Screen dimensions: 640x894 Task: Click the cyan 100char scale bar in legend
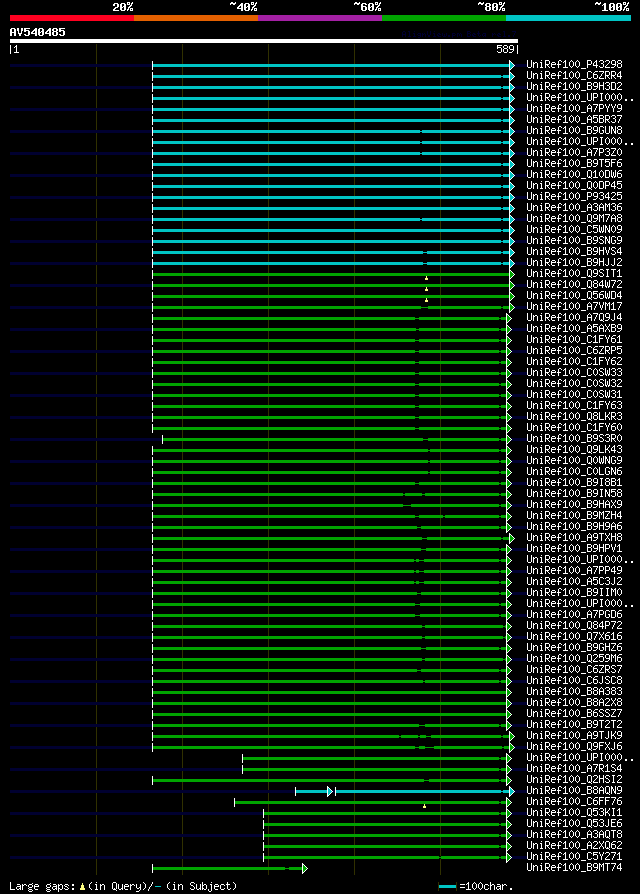click(447, 887)
